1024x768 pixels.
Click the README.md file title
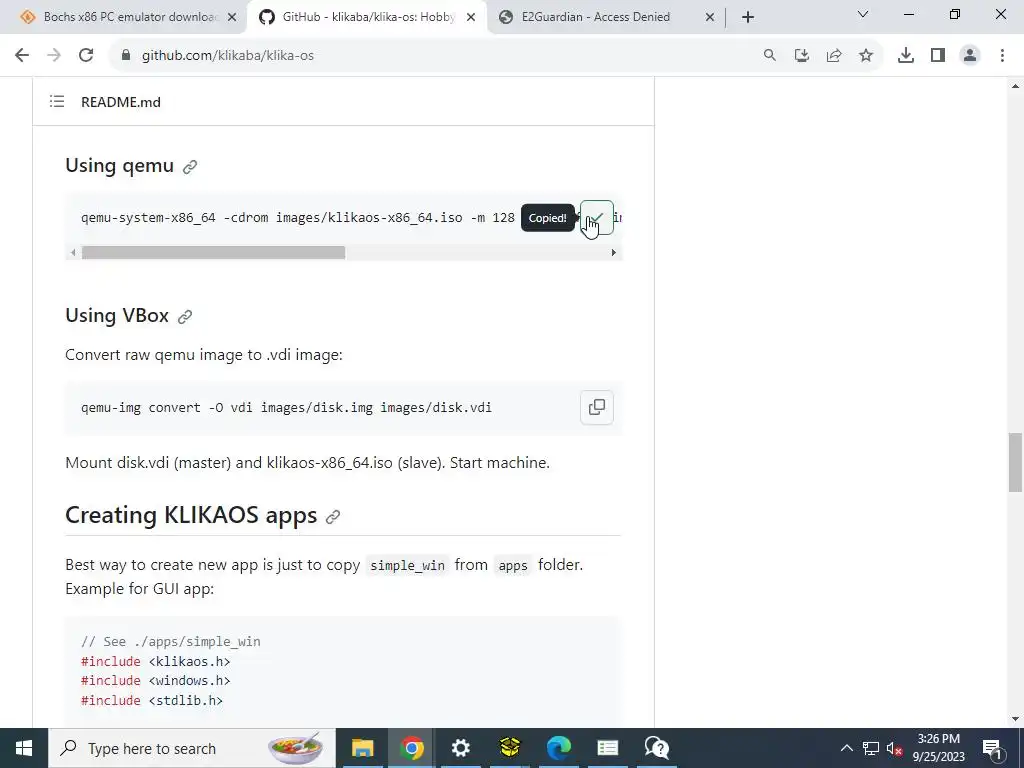click(x=121, y=102)
